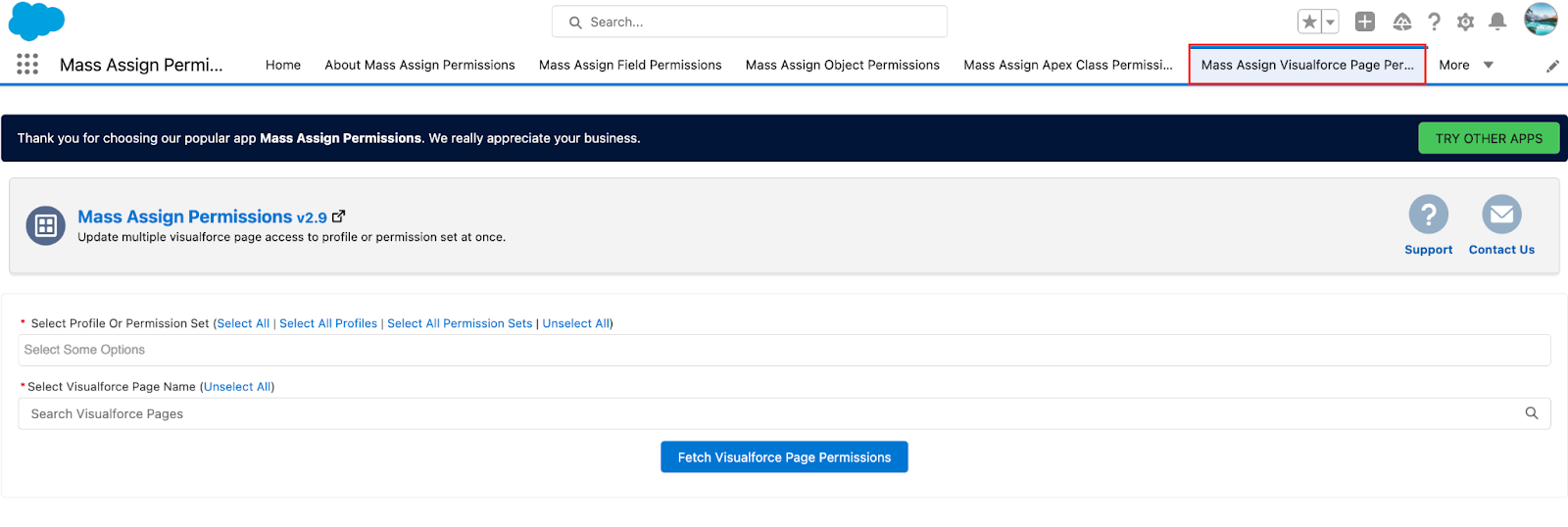Open the favorites list dropdown arrow
This screenshot has width=1568, height=527.
click(1330, 22)
